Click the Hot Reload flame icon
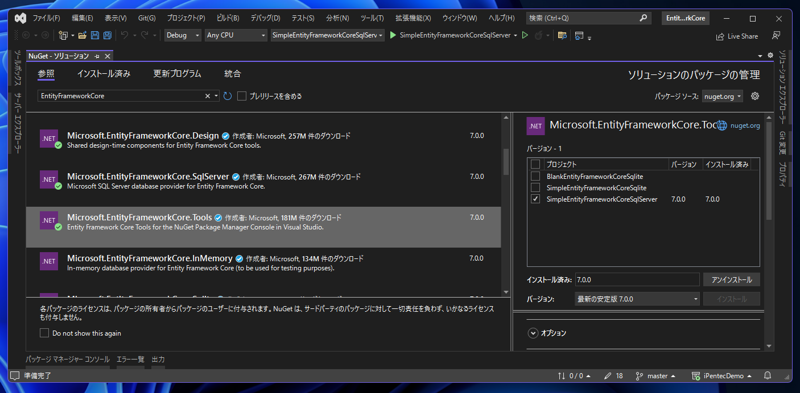 [x=539, y=36]
